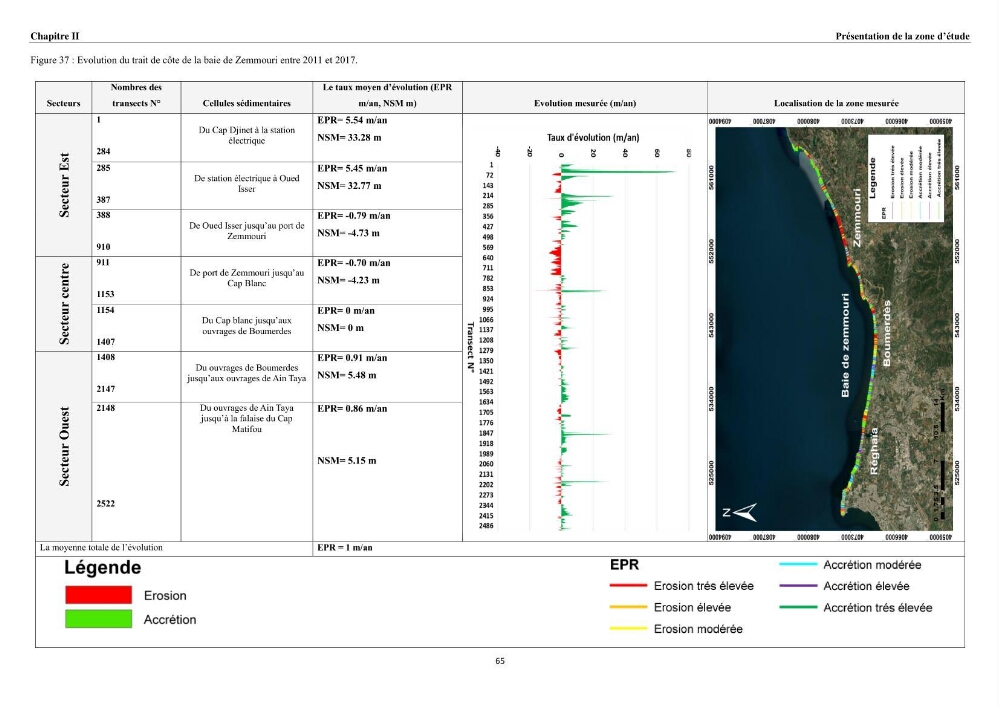The image size is (1000, 707).
Task: Select the total EPR = 1 m/an
Action: click(345, 548)
